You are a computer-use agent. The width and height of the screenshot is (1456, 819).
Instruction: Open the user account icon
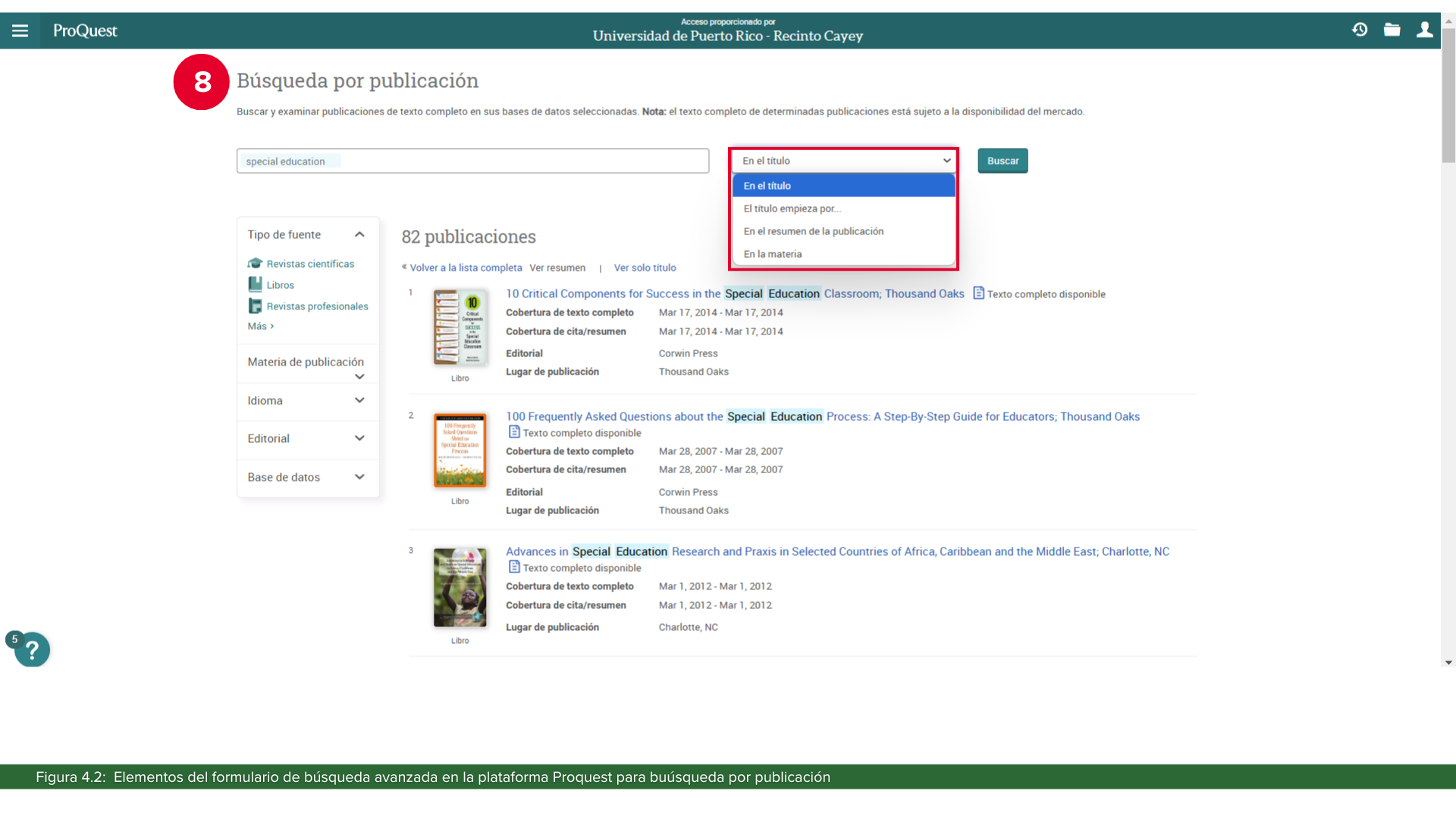[x=1424, y=30]
